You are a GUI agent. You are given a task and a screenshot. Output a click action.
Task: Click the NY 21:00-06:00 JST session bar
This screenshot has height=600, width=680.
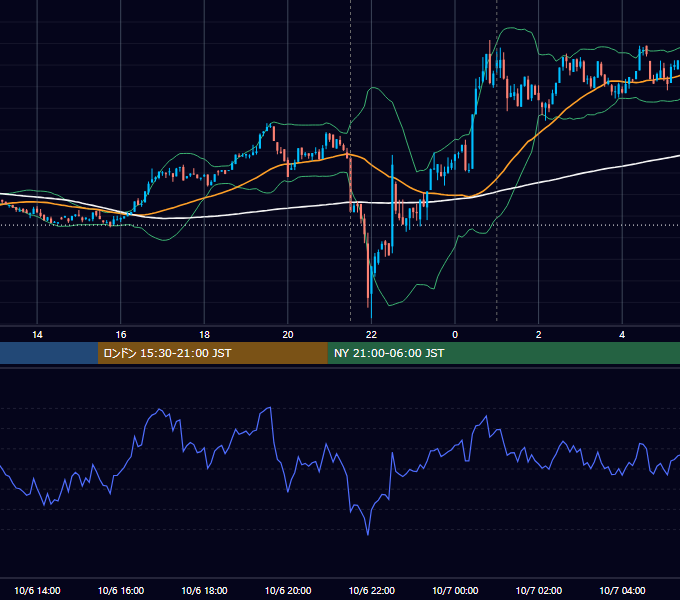[x=503, y=353]
